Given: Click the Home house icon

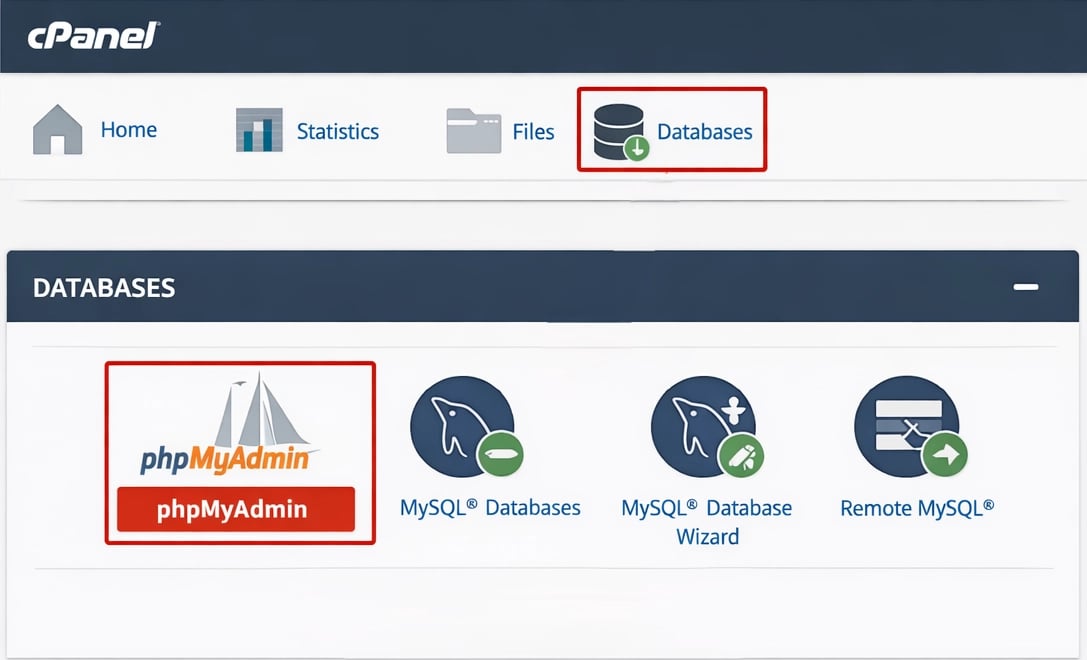Looking at the screenshot, I should (57, 130).
